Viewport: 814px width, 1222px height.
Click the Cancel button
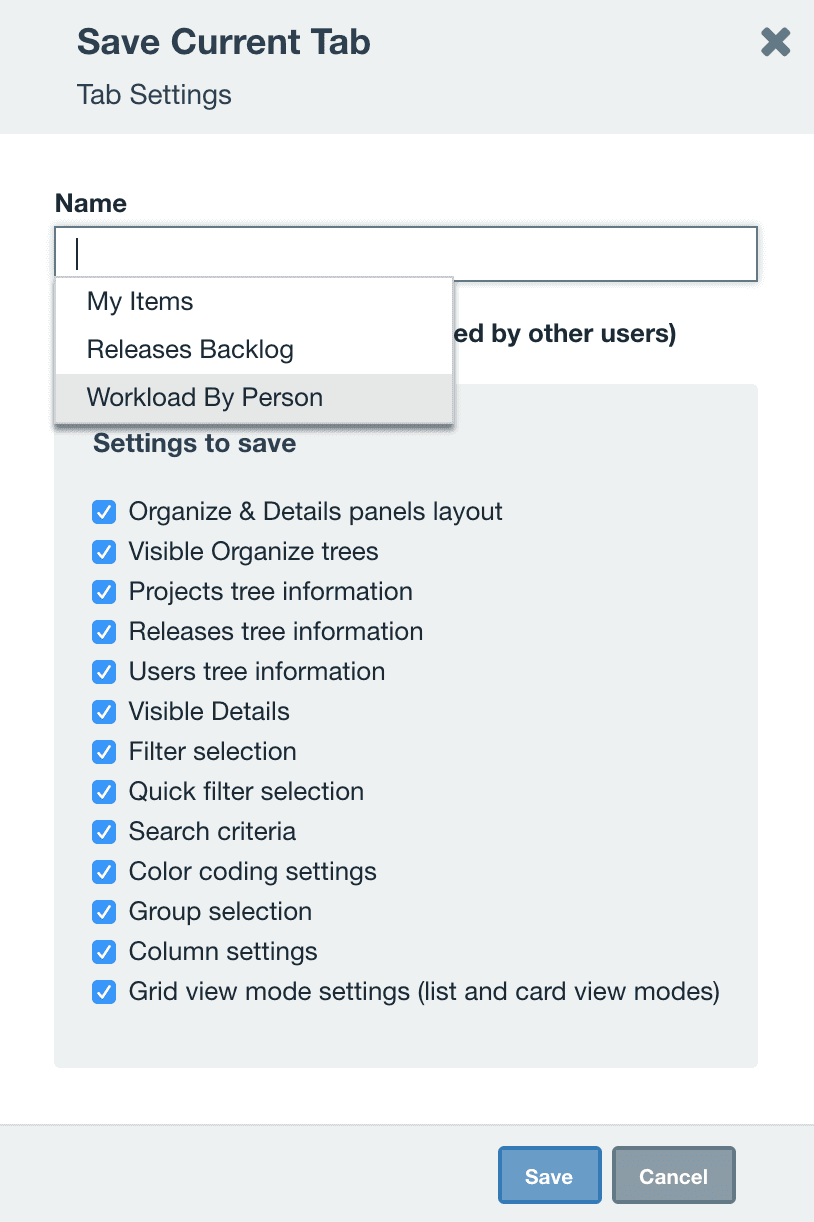tap(673, 1175)
